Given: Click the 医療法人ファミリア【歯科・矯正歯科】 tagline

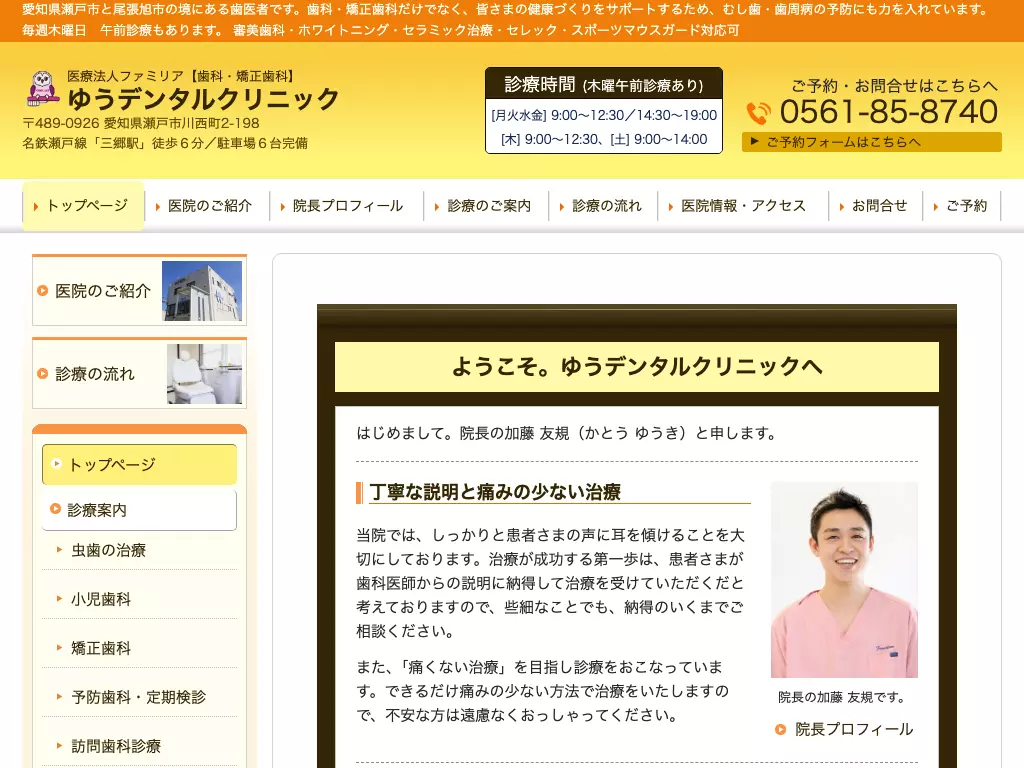Looking at the screenshot, I should pos(182,76).
